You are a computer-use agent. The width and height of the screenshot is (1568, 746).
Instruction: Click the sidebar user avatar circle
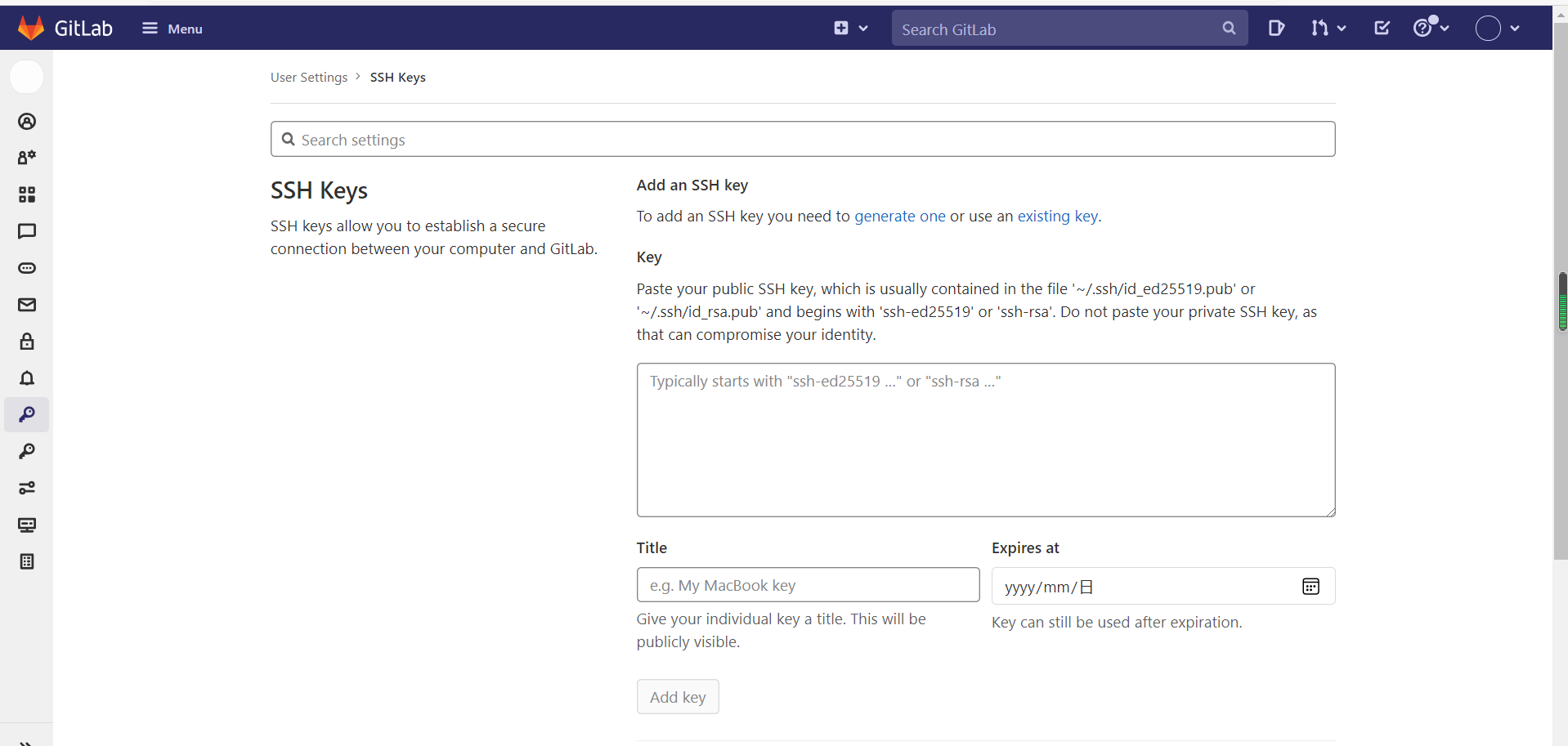point(26,77)
